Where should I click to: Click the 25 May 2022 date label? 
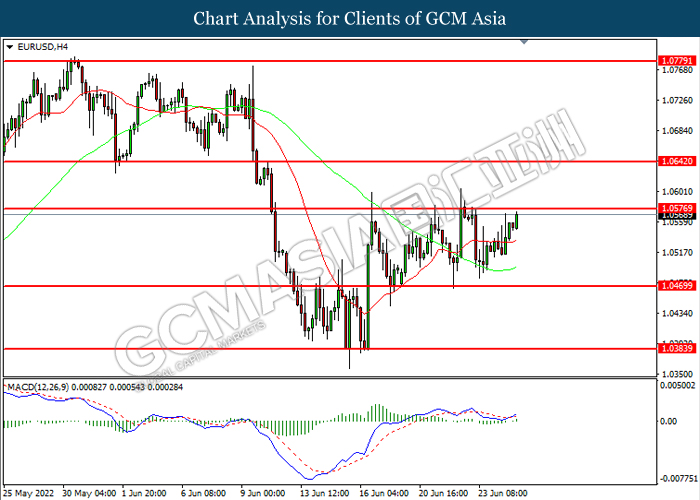28,493
